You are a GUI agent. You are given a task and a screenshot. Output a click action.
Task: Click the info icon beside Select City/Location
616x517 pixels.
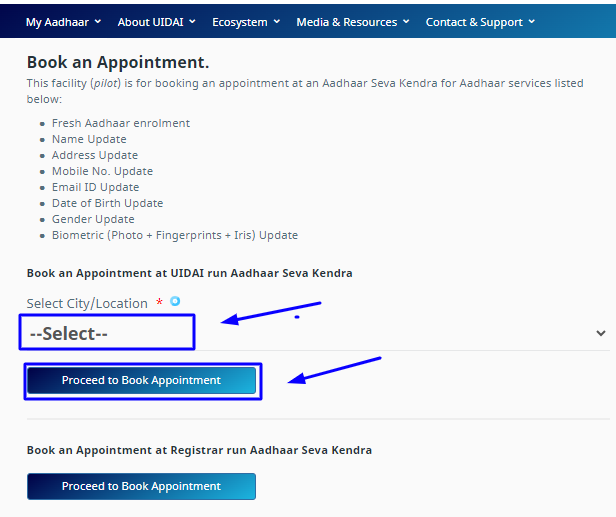click(x=175, y=301)
